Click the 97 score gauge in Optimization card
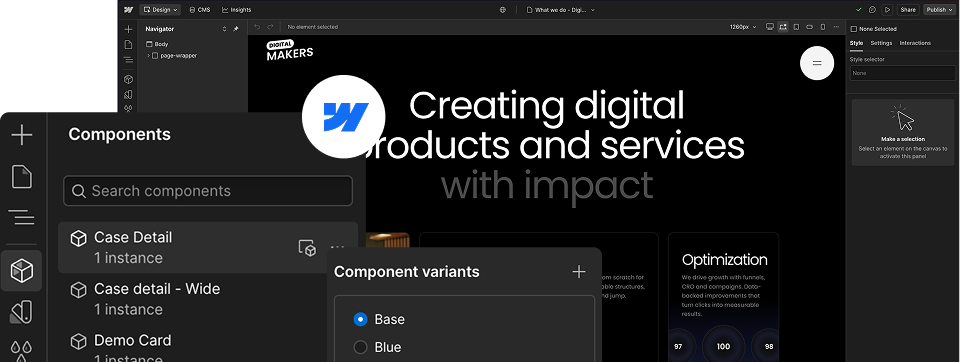 (x=678, y=346)
